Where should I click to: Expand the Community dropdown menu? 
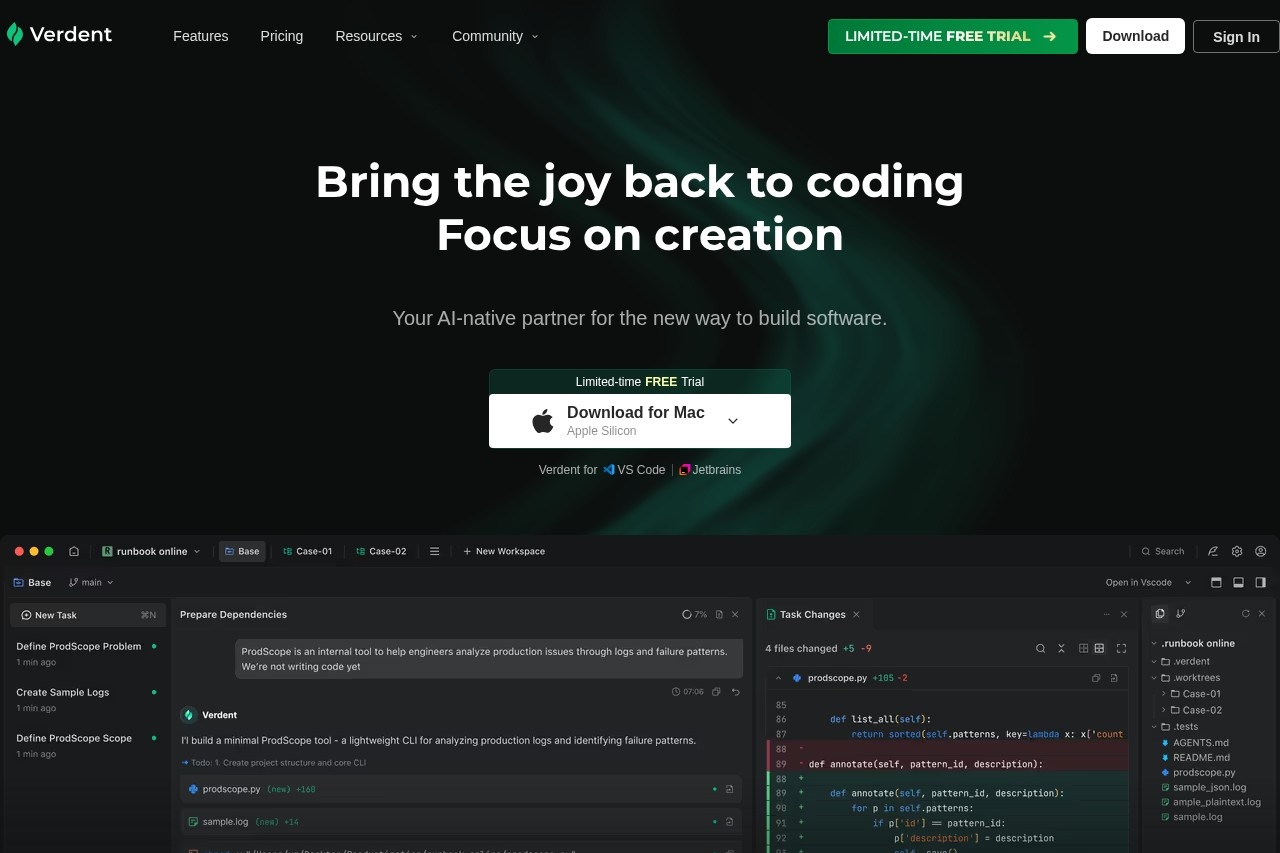coord(495,36)
